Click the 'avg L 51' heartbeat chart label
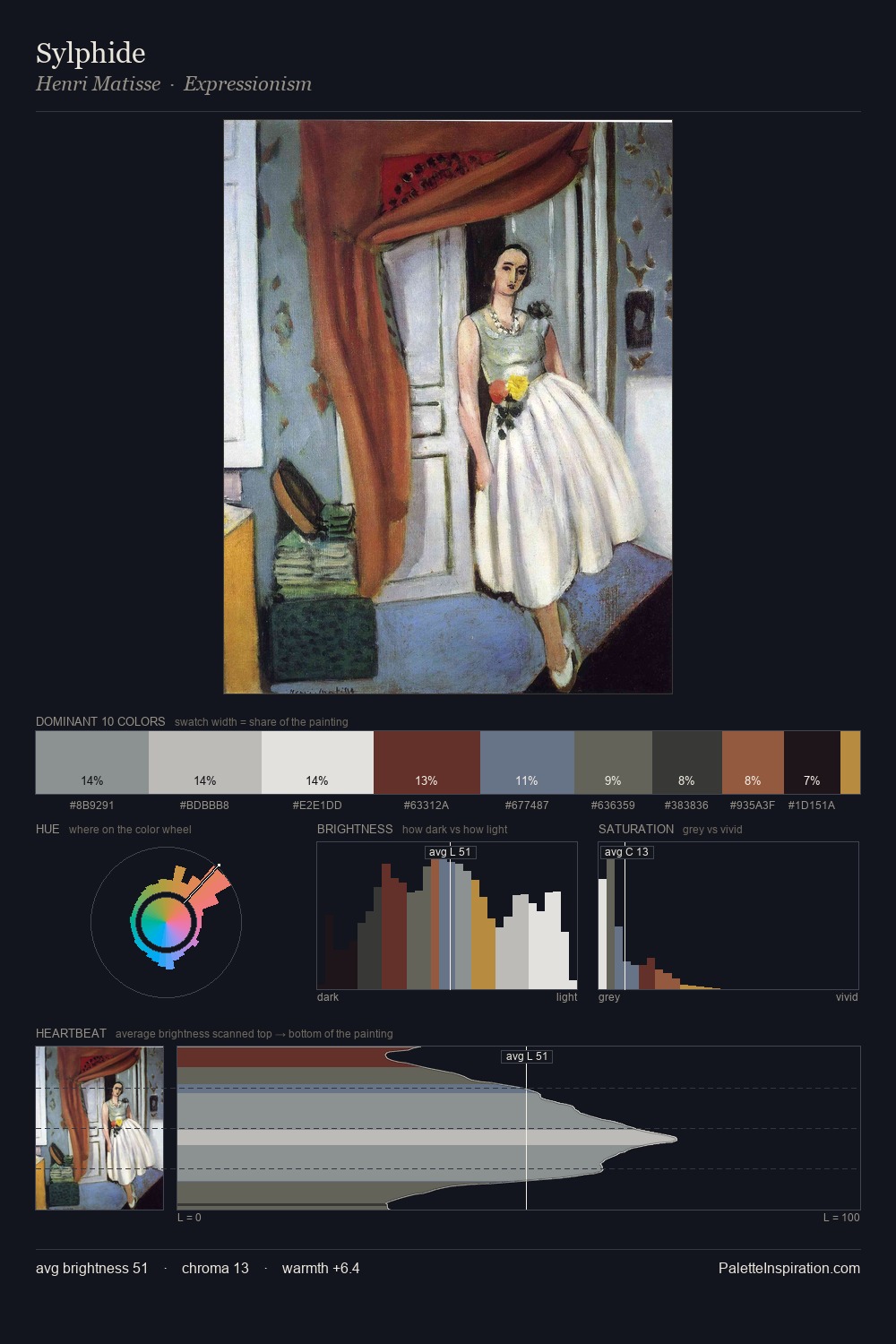896x1344 pixels. [x=527, y=1056]
